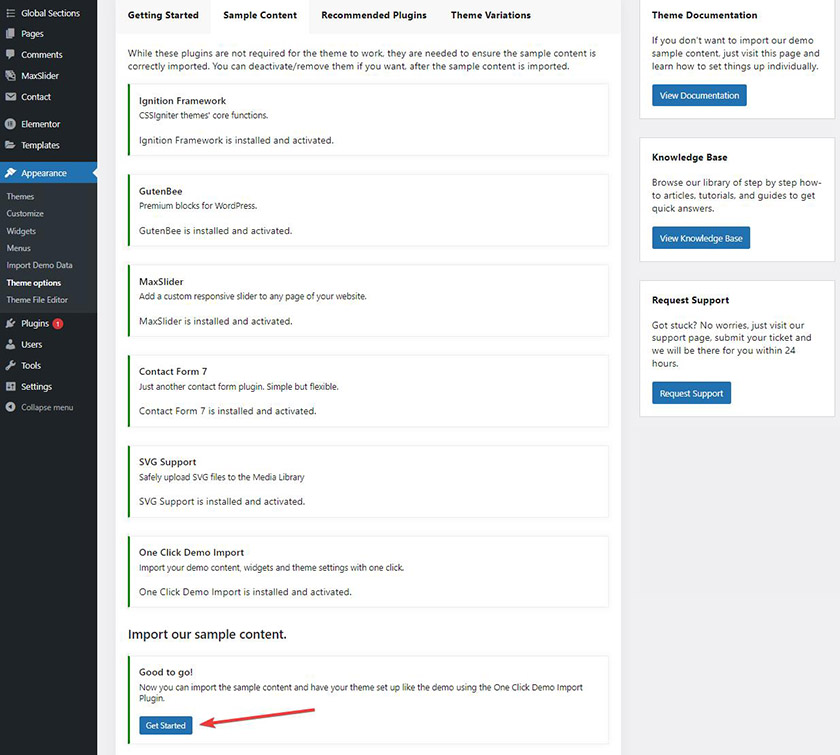The height and width of the screenshot is (755, 840).
Task: Click the Request Support button
Action: tap(691, 393)
